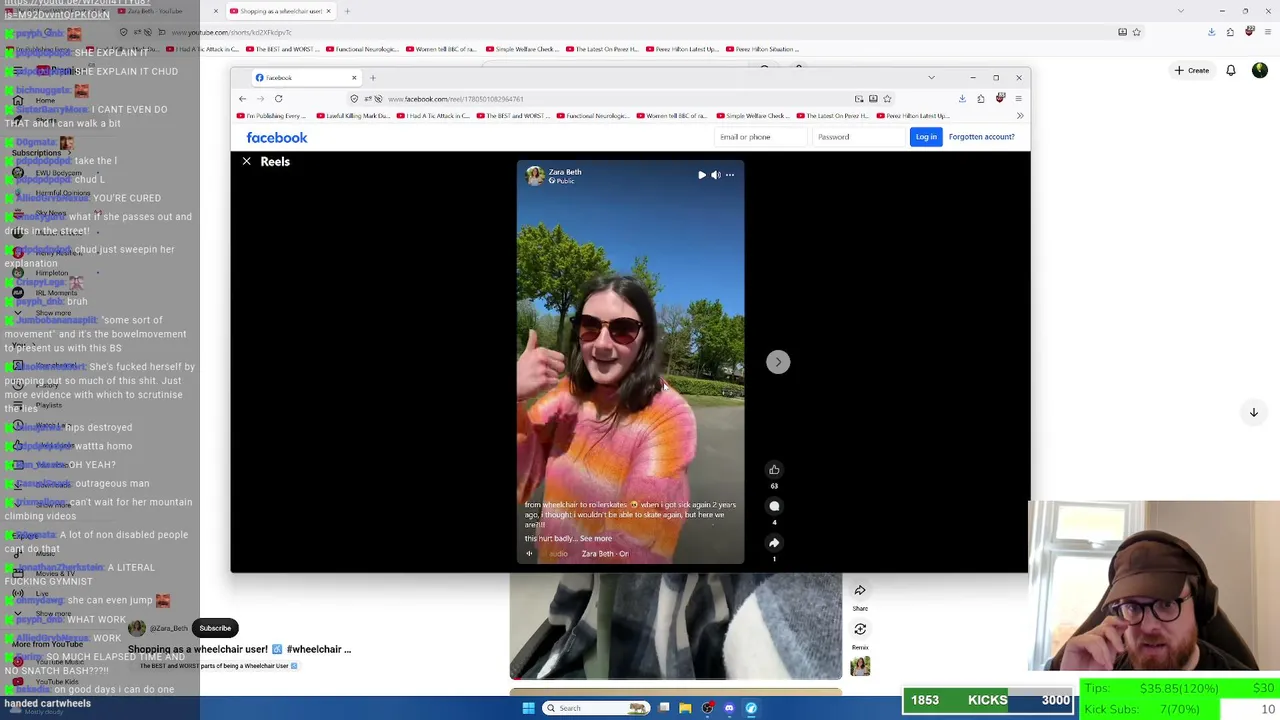Open Zara Beth's profile name on reel
The width and height of the screenshot is (1280, 720).
pos(565,172)
